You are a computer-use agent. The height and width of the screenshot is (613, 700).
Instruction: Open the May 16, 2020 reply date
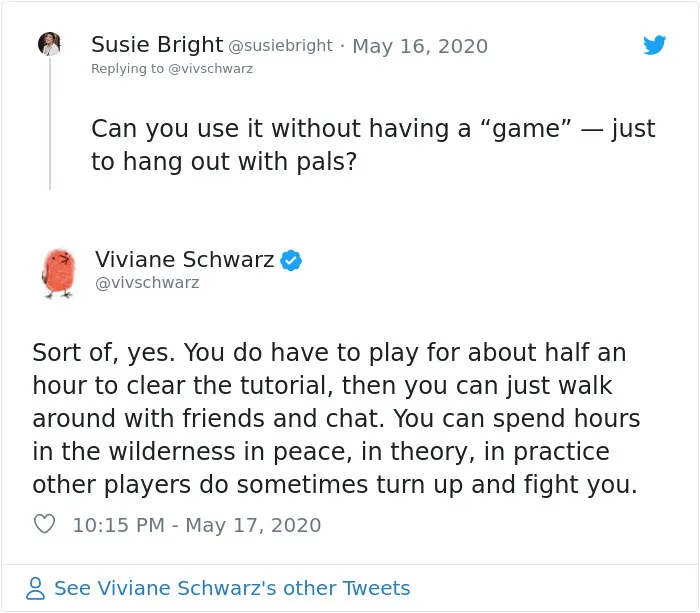420,46
